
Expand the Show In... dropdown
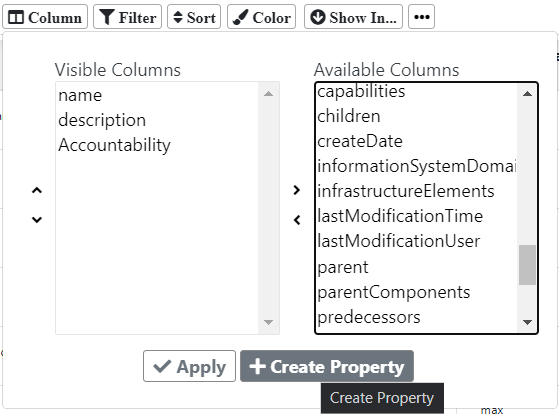353,17
